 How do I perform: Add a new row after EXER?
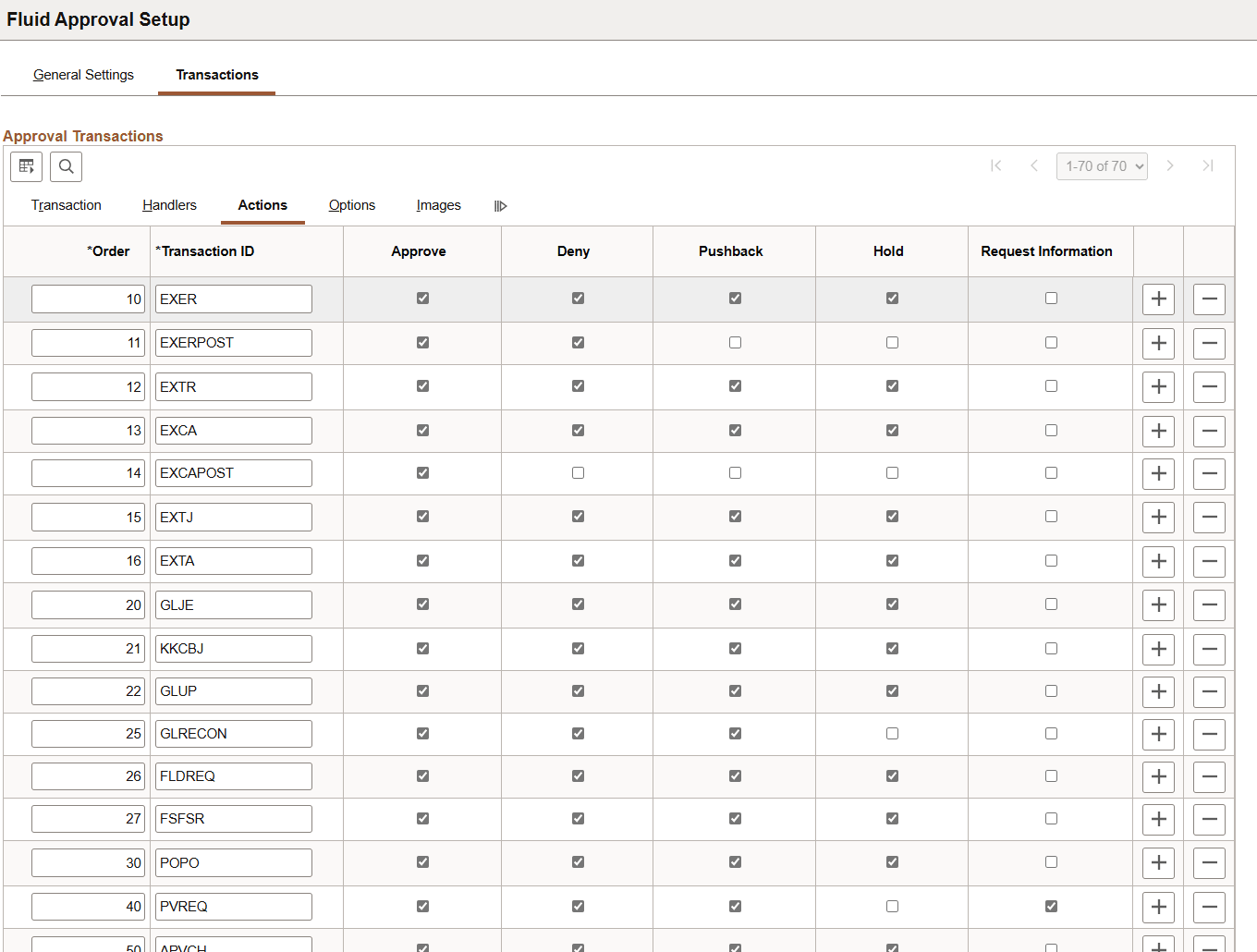(1158, 299)
